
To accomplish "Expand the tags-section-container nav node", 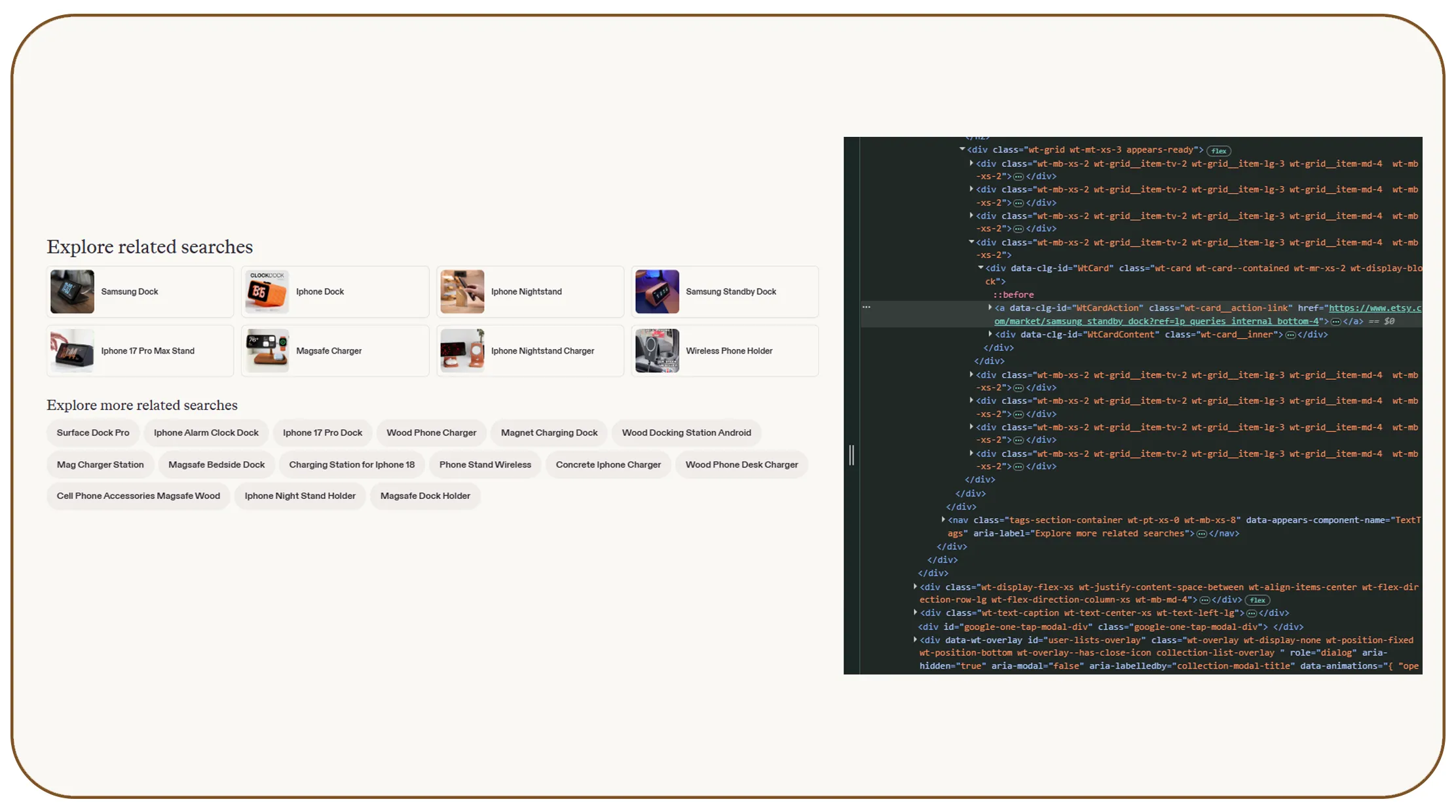I will tap(943, 519).
